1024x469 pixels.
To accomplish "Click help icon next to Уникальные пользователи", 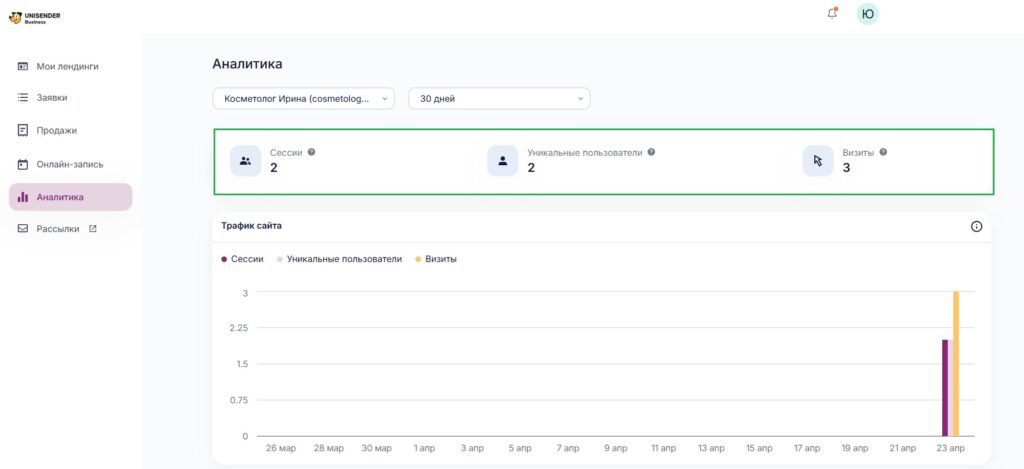I will (651, 152).
